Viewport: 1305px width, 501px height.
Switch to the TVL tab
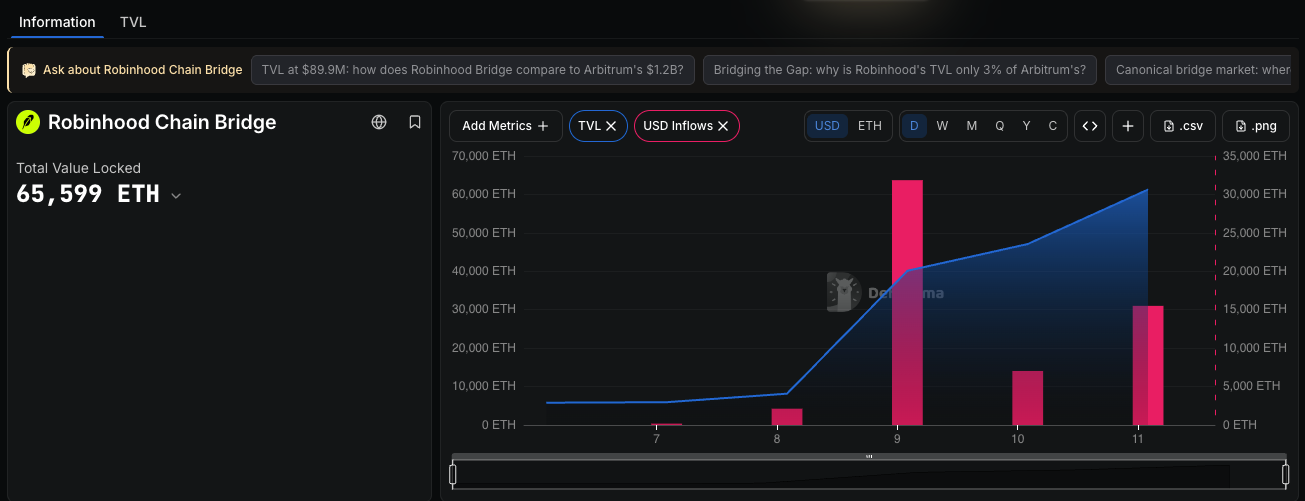pyautogui.click(x=133, y=22)
